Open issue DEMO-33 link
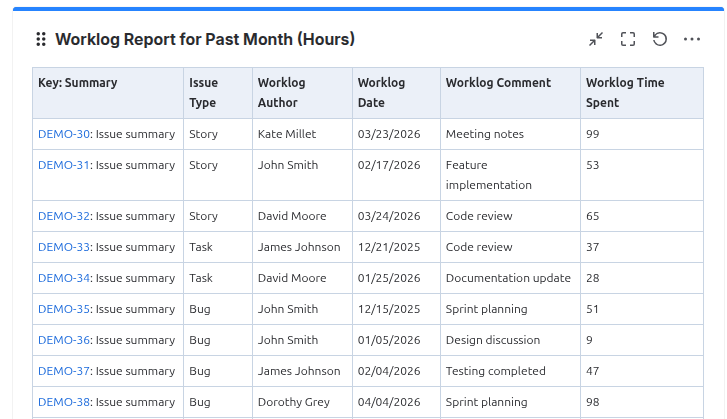 [x=64, y=247]
